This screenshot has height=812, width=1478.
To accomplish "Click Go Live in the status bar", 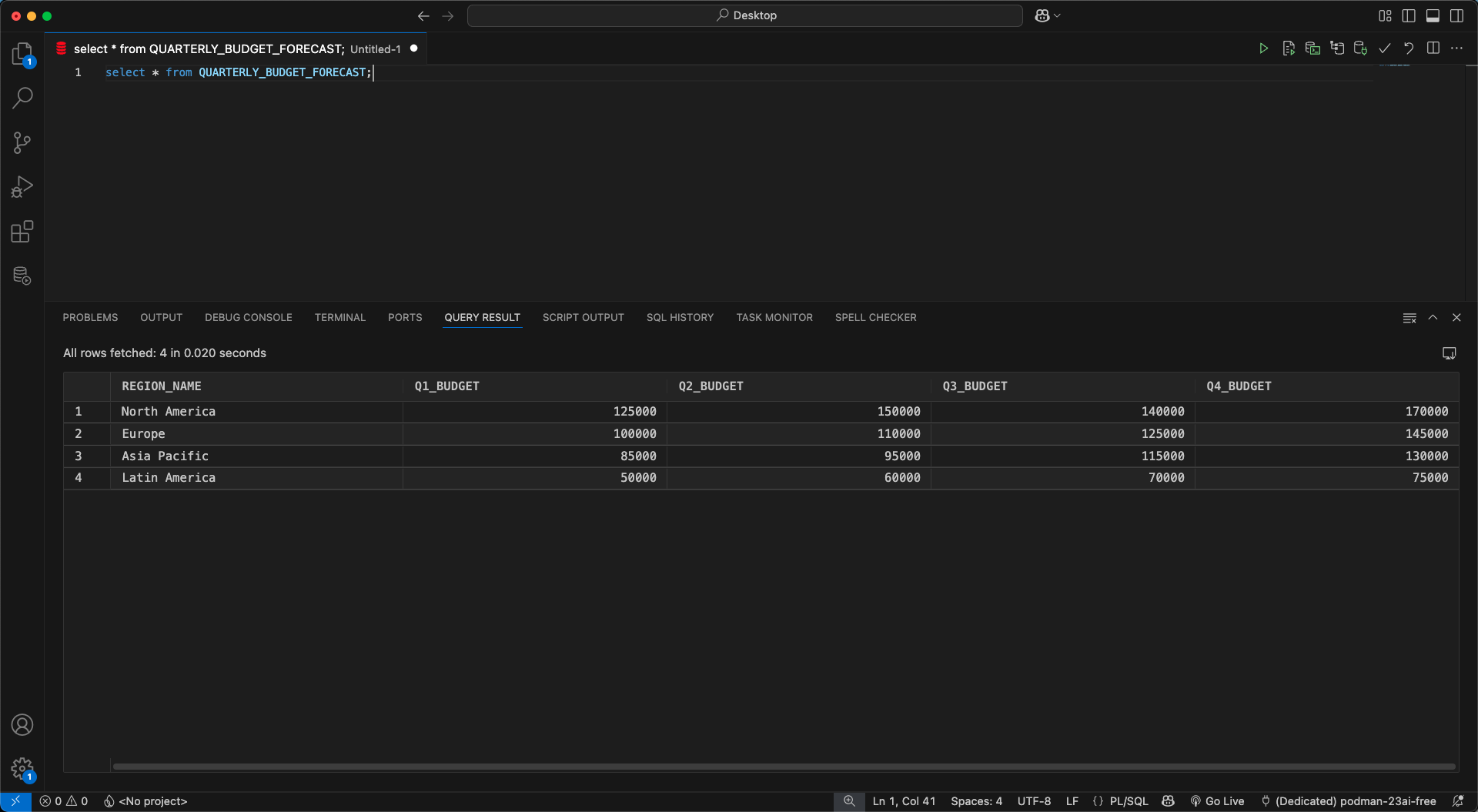I will coord(1218,801).
